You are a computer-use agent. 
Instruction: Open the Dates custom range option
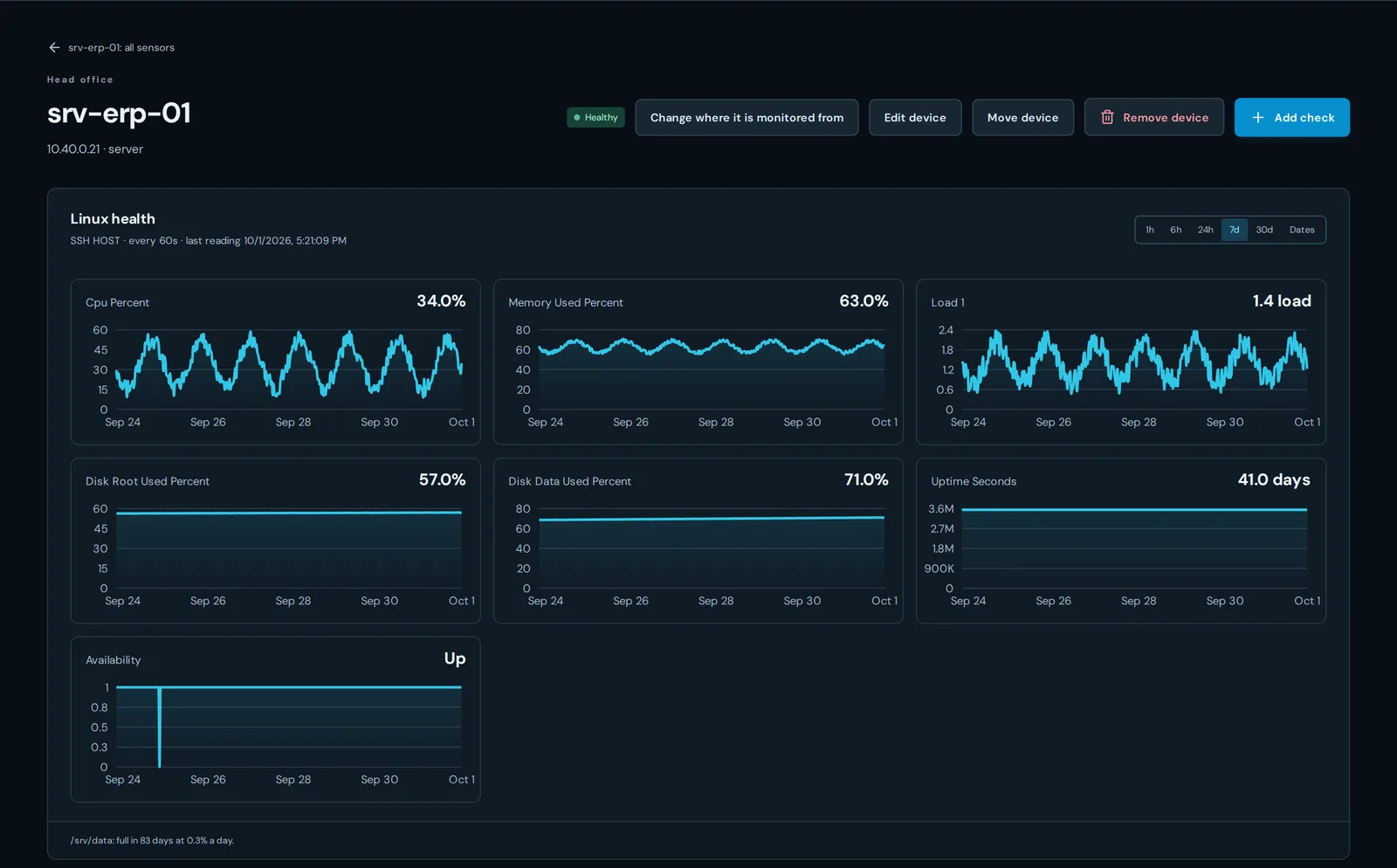pos(1302,230)
